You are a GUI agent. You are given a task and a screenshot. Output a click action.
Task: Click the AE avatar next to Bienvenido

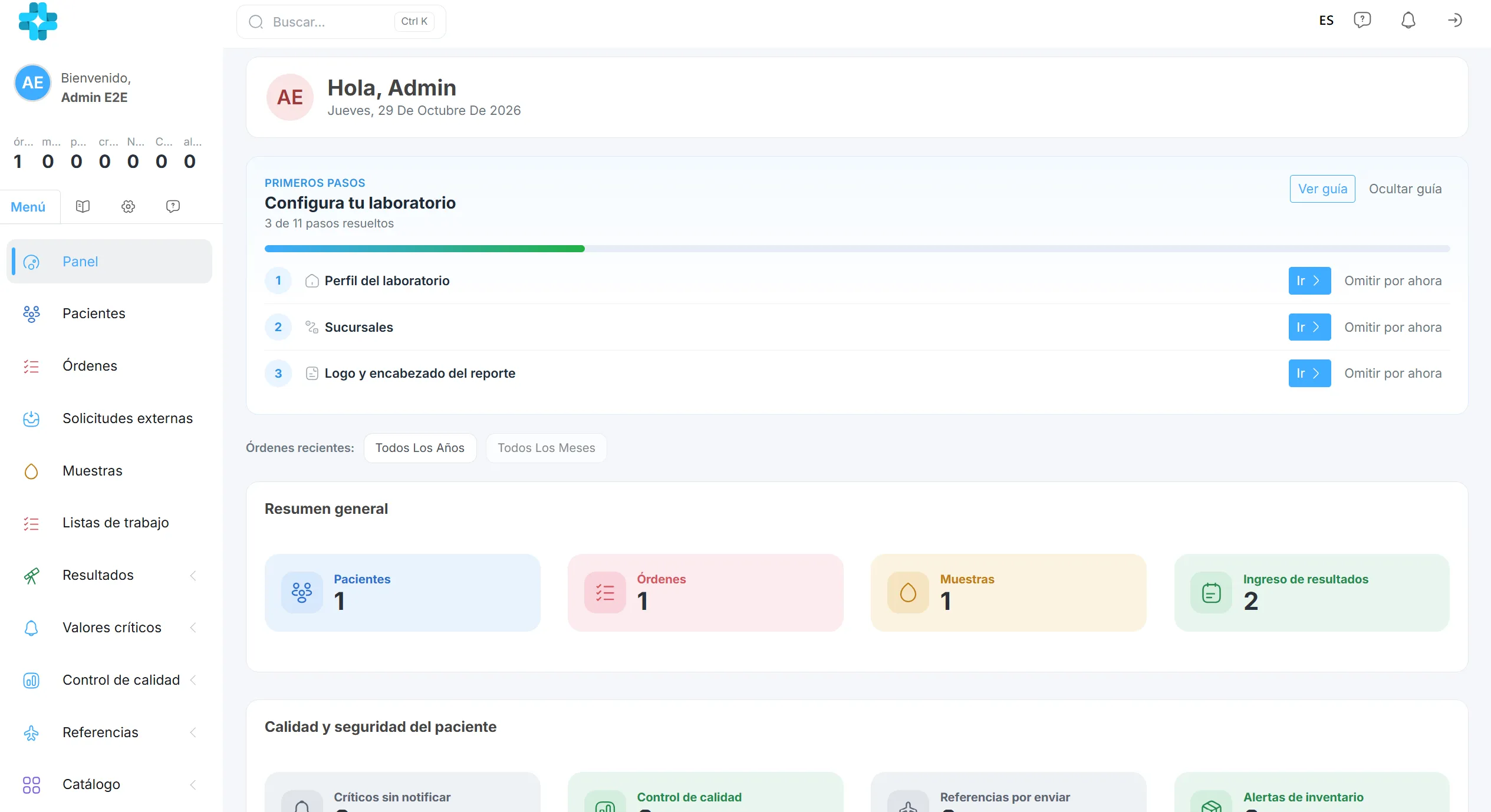32,82
